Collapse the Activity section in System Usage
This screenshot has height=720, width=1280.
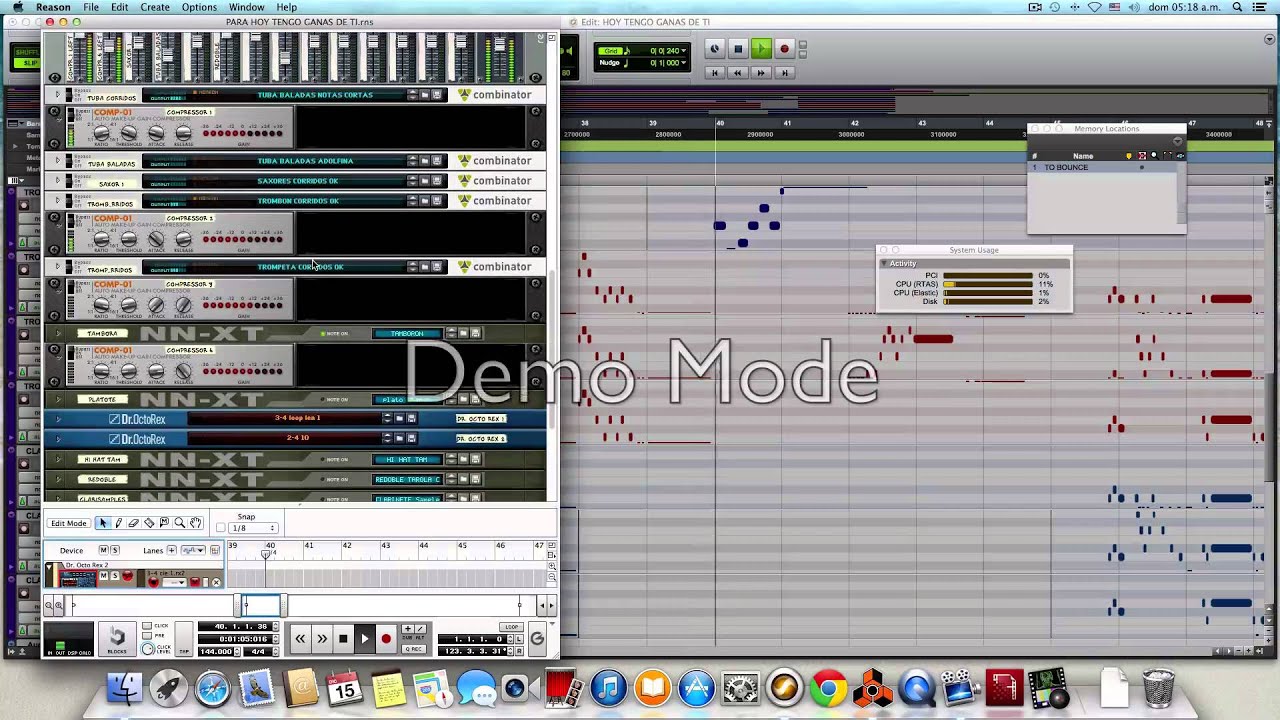click(885, 263)
